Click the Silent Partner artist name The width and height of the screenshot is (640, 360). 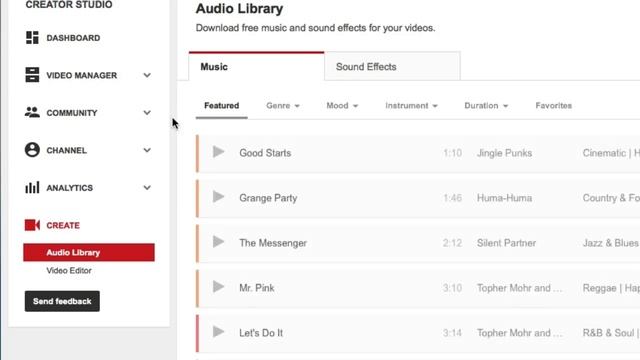(x=506, y=243)
